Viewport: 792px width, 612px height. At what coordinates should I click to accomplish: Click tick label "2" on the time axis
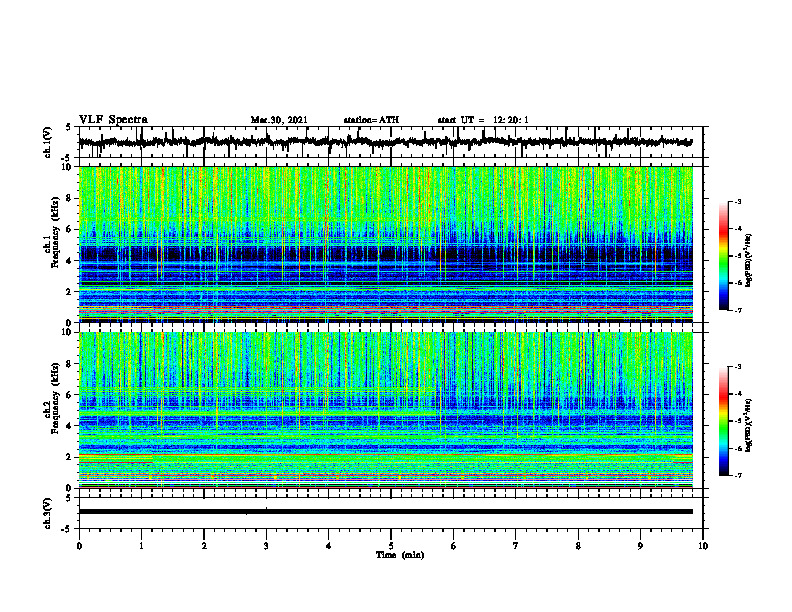click(204, 546)
